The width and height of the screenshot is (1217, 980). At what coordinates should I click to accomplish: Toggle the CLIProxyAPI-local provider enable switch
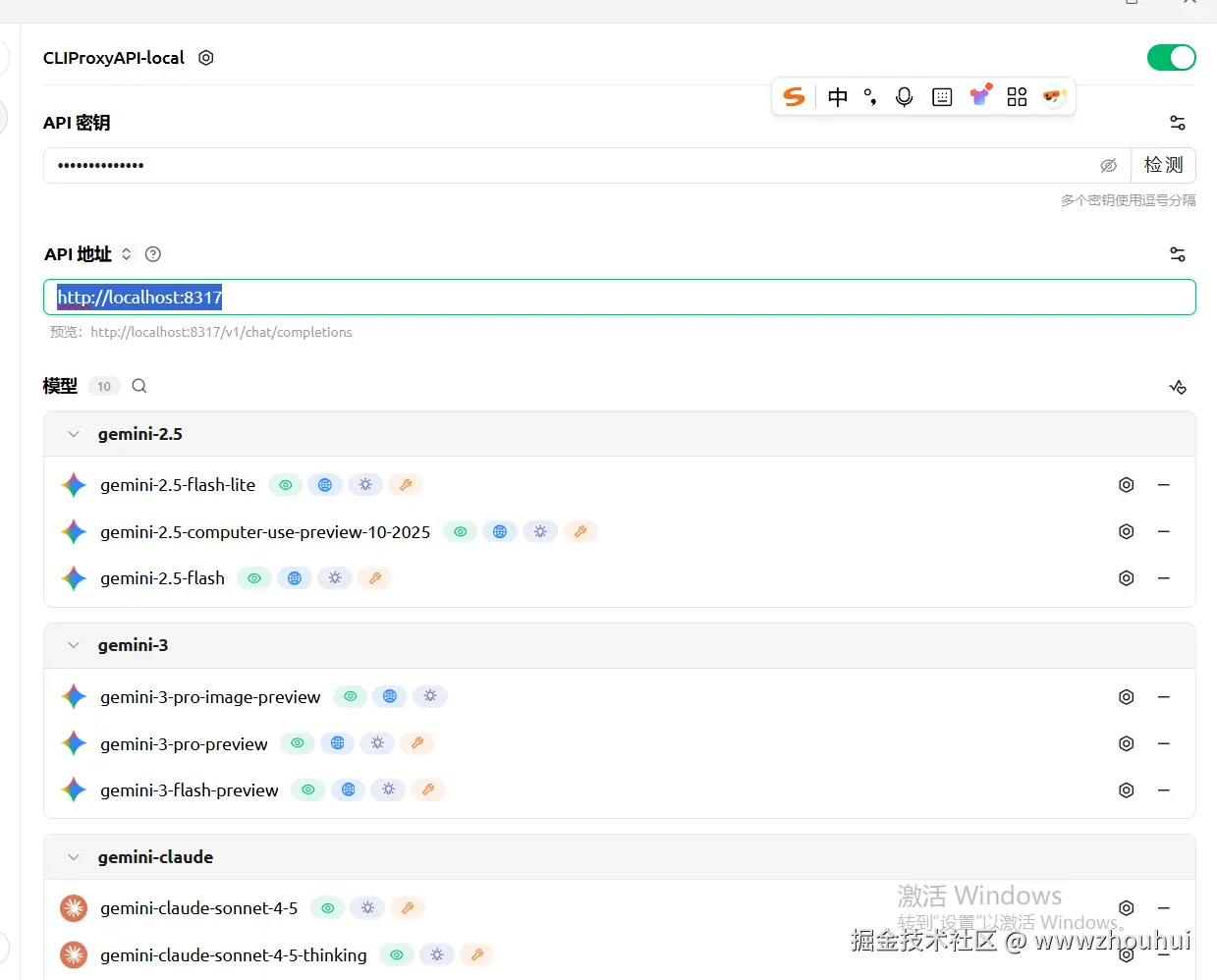click(1171, 58)
